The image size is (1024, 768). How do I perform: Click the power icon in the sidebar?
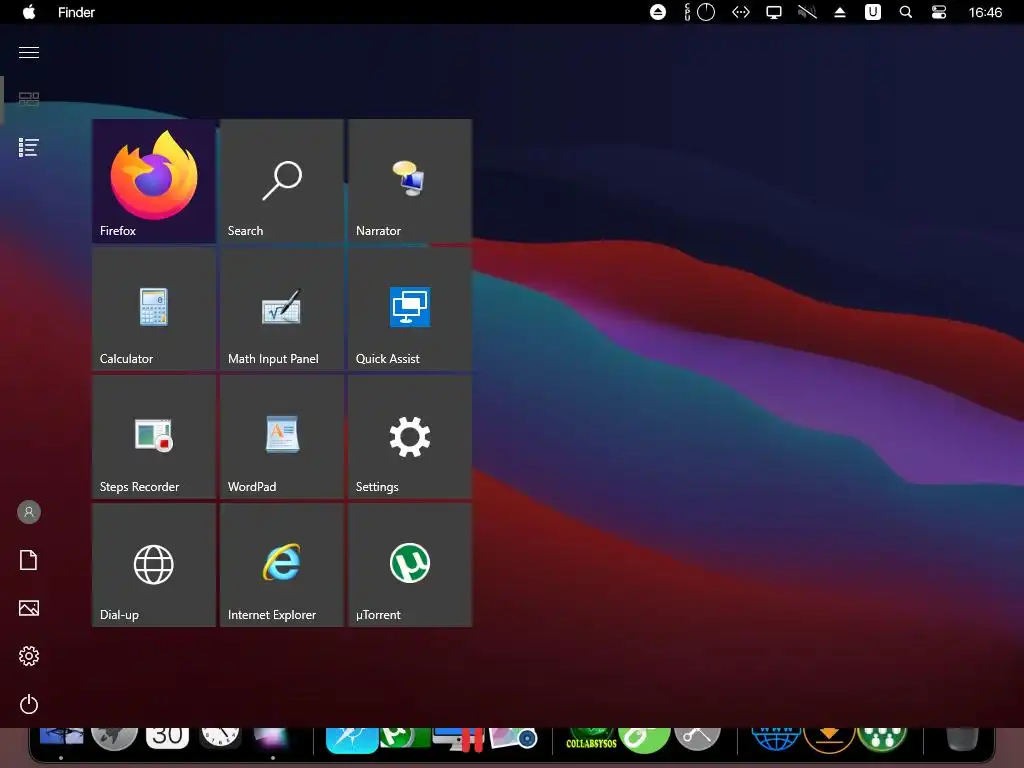29,704
